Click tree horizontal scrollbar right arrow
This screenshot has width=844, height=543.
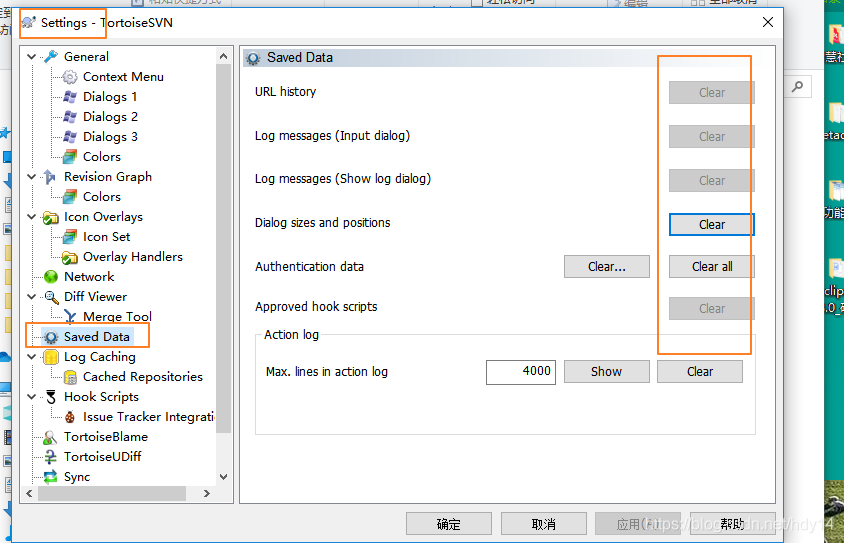207,493
